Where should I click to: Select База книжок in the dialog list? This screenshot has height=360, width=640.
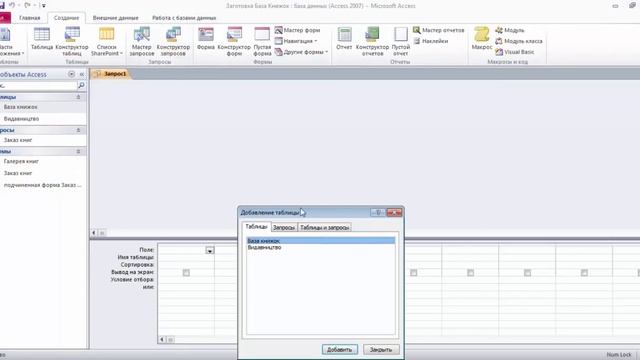(x=321, y=241)
